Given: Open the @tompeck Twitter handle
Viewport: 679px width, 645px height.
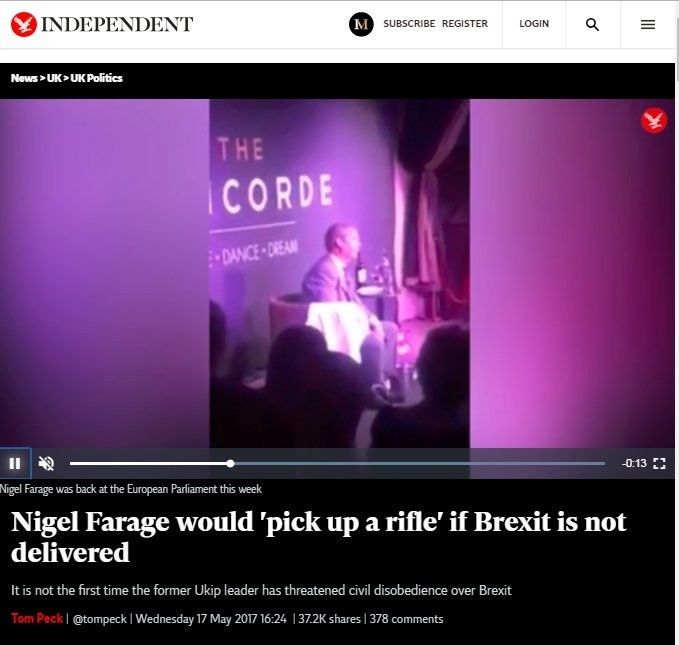Looking at the screenshot, I should point(100,619).
